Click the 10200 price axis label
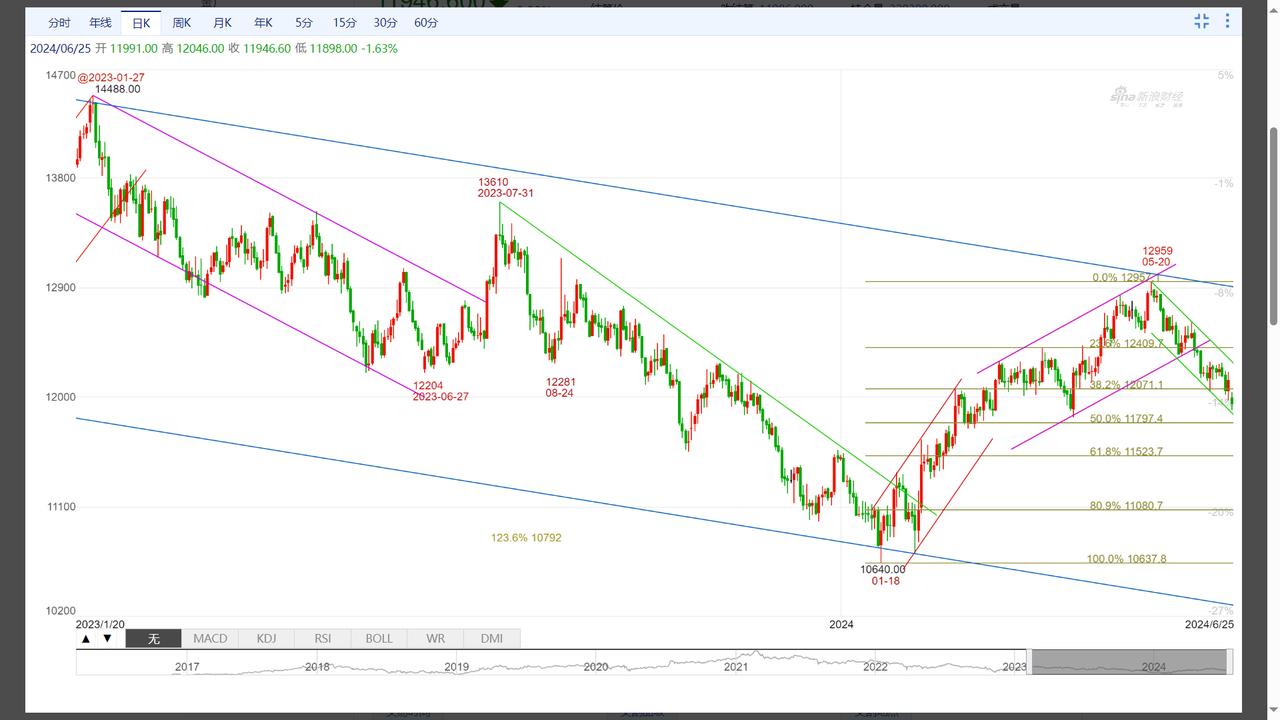 [x=60, y=610]
